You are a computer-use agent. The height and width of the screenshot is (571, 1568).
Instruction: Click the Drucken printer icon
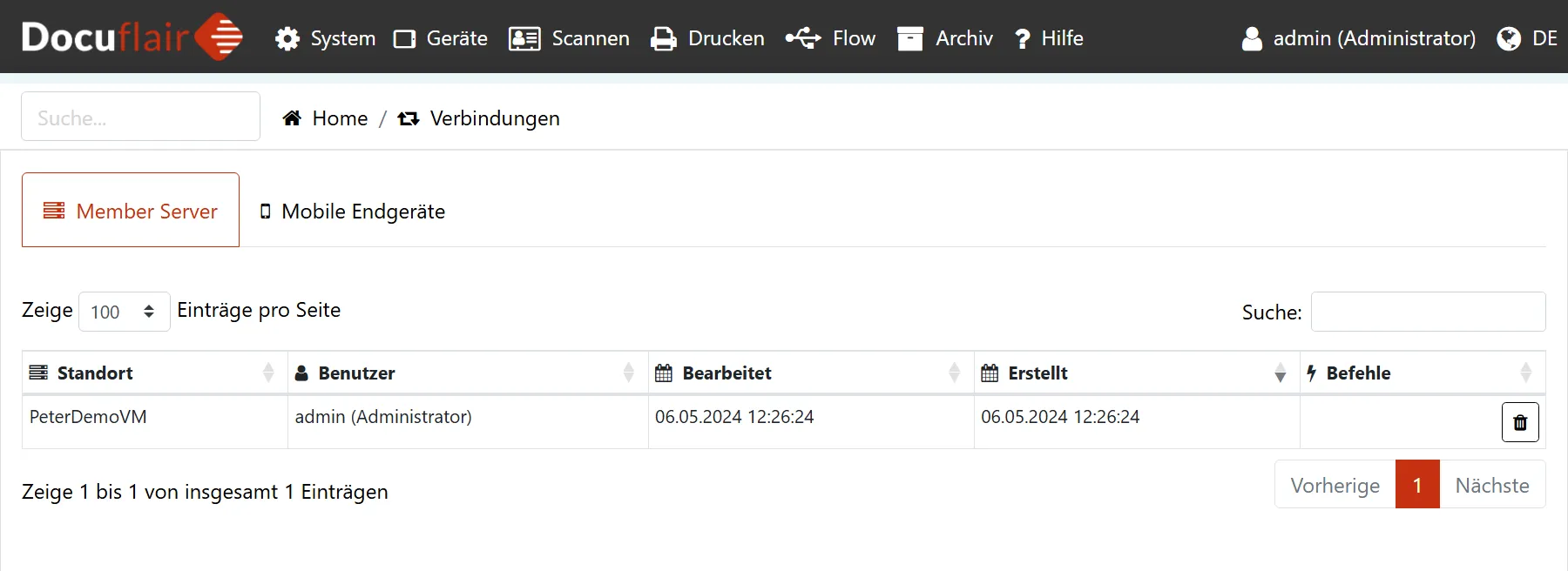coord(664,38)
